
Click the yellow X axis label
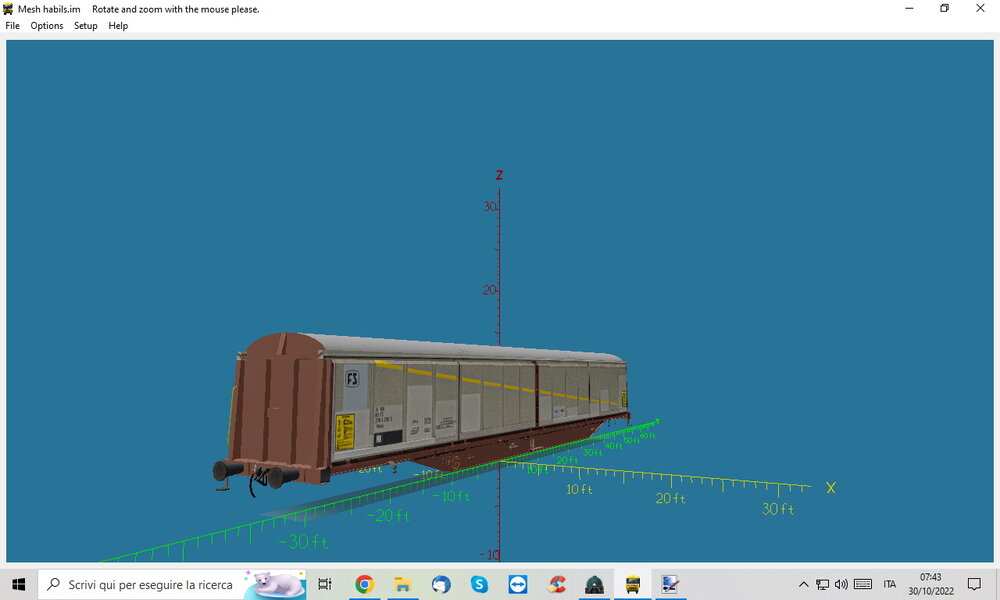click(x=830, y=488)
